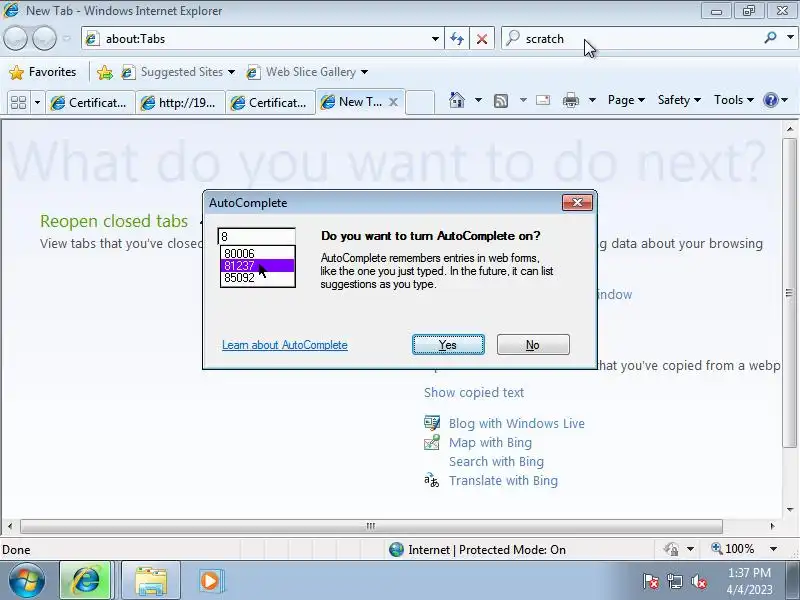Viewport: 800px width, 600px height.
Task: Click Map with Bing accelerator
Action: tap(490, 442)
